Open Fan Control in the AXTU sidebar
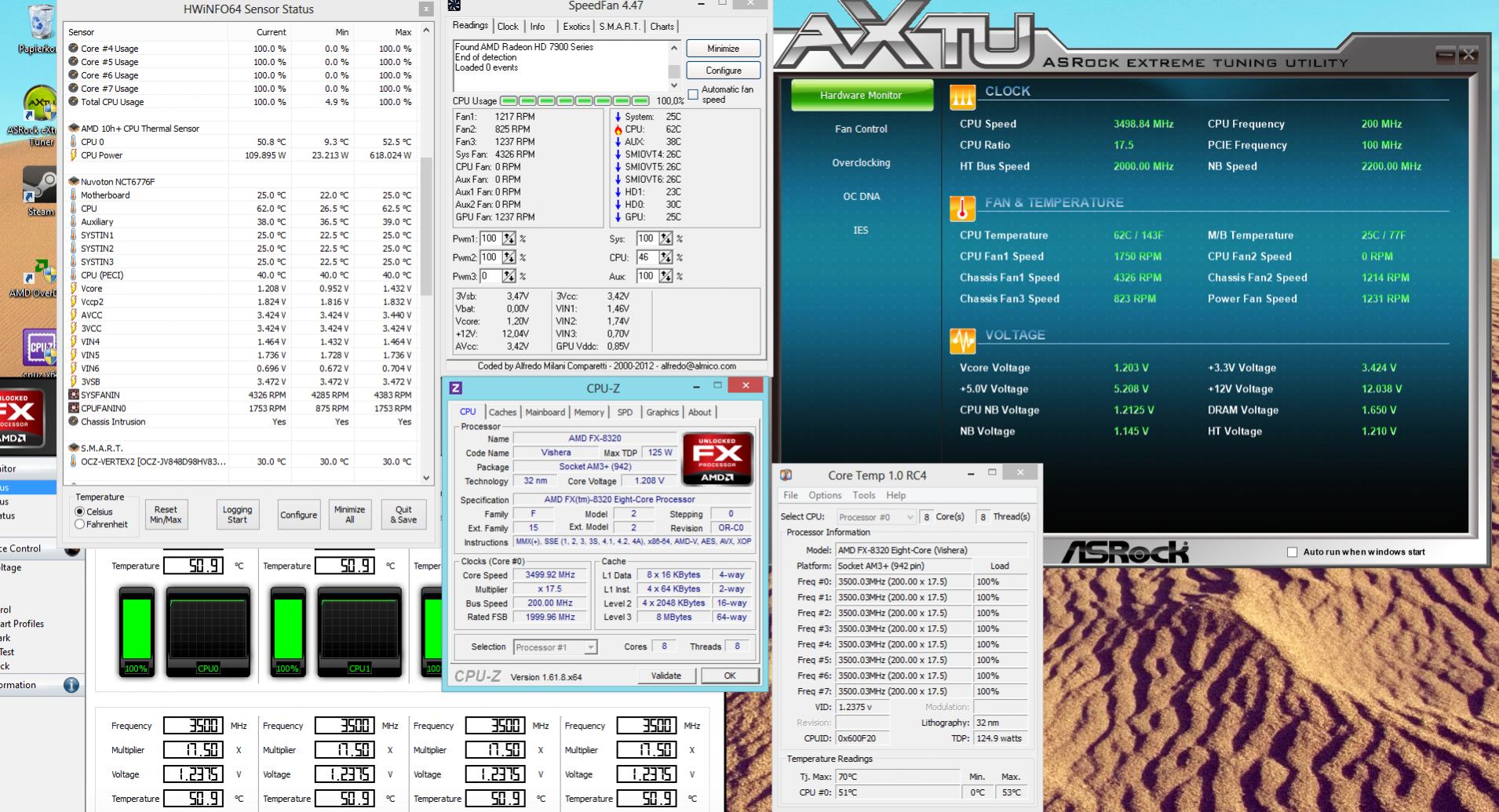Image resolution: width=1499 pixels, height=812 pixels. 861,129
